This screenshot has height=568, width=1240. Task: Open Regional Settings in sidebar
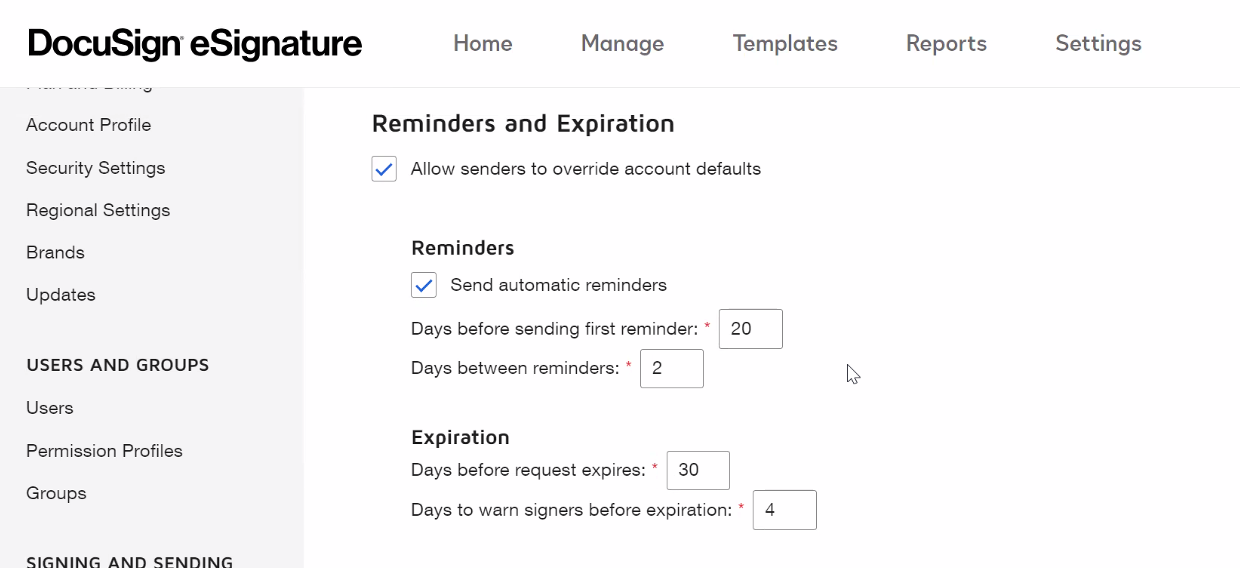tap(98, 210)
